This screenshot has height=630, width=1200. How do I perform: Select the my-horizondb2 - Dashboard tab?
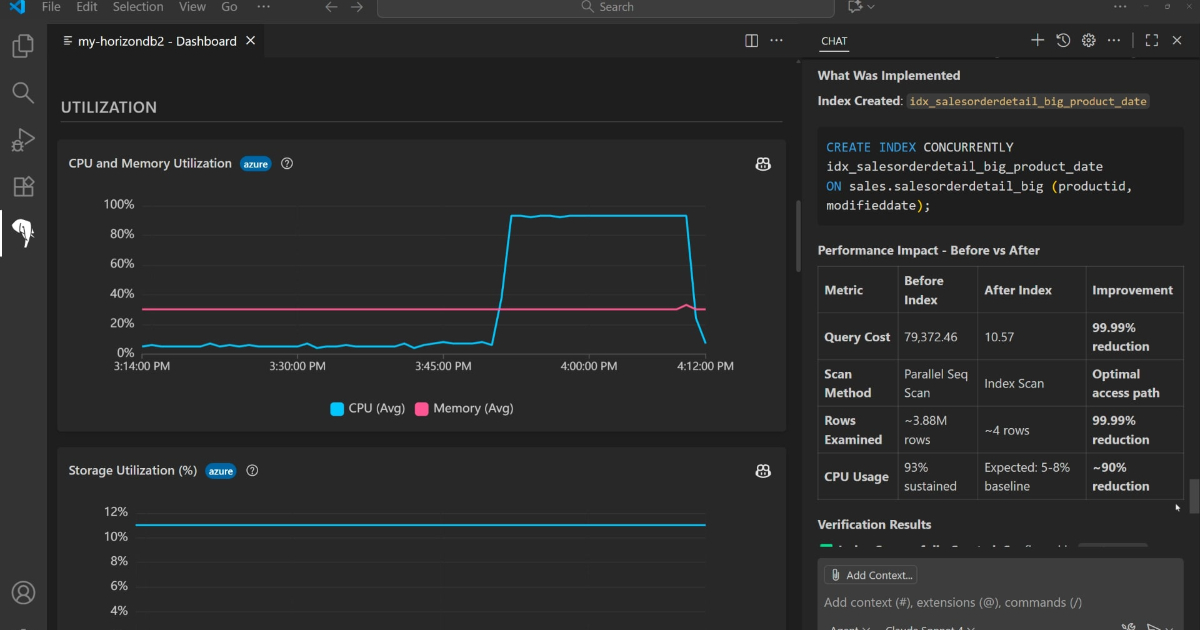pos(156,41)
